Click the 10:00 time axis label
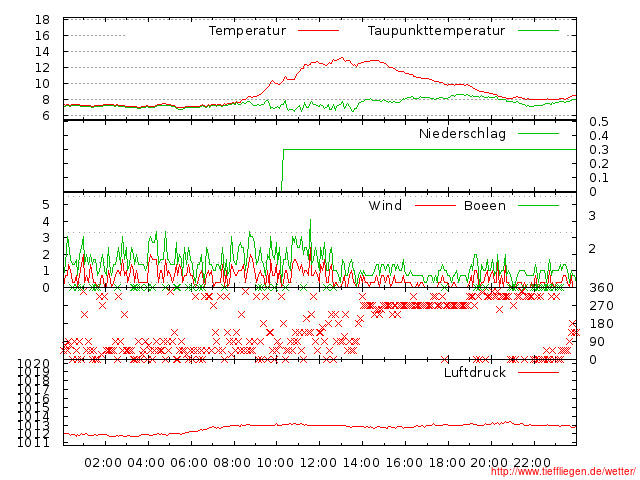 [x=275, y=463]
